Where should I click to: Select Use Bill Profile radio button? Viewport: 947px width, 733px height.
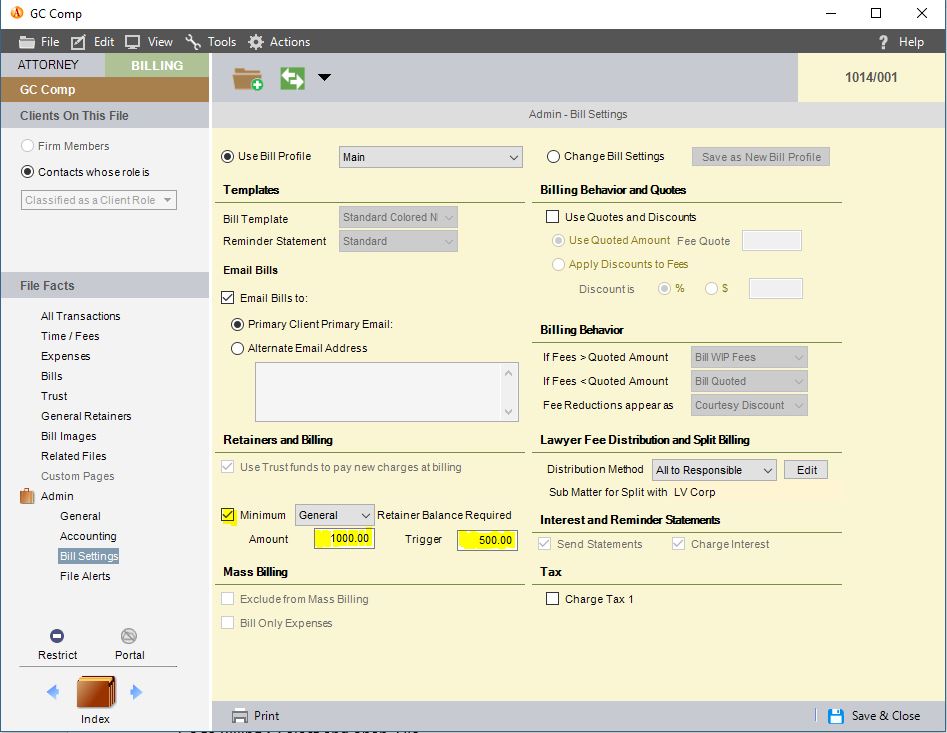pos(228,156)
